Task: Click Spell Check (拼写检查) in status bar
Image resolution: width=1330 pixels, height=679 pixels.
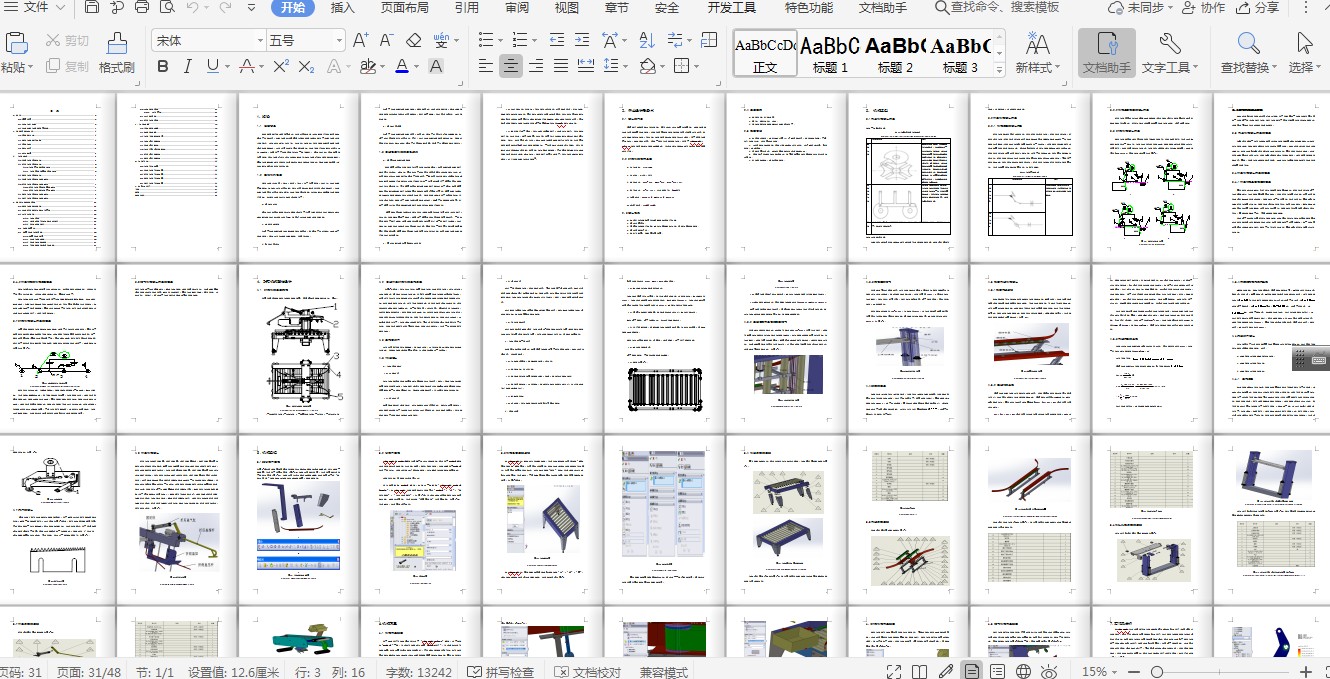Action: pyautogui.click(x=501, y=671)
